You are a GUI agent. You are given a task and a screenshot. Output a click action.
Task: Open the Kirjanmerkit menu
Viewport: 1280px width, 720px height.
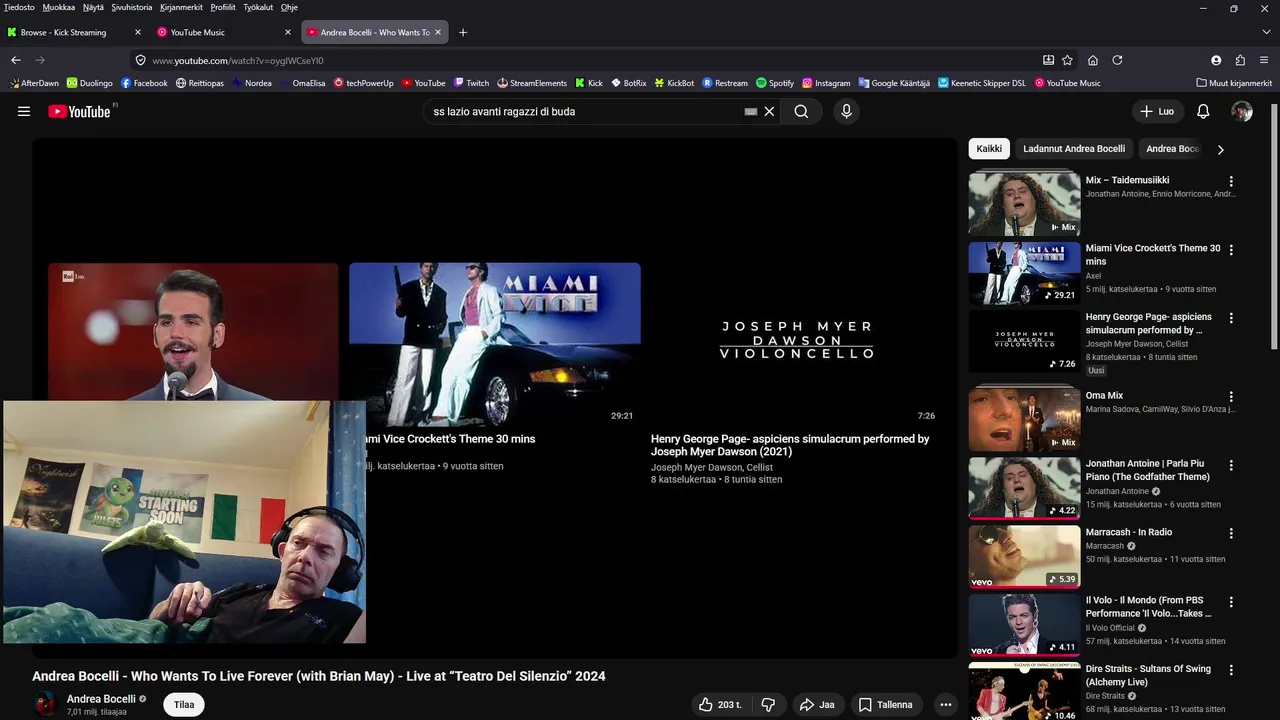(x=181, y=7)
